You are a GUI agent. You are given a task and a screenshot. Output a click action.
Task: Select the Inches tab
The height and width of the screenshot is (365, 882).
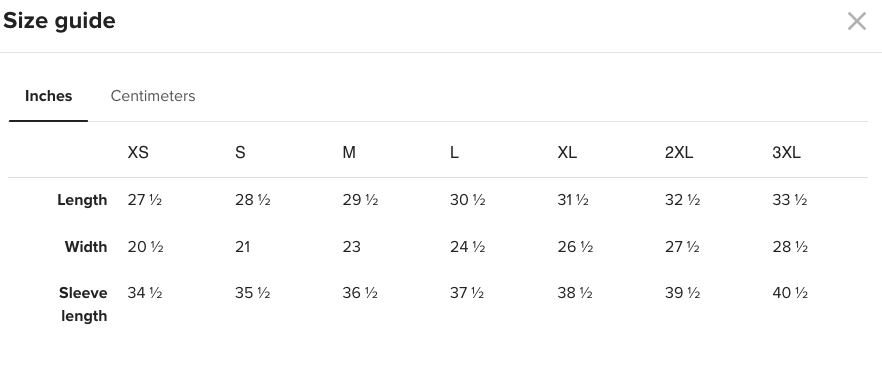coord(48,96)
